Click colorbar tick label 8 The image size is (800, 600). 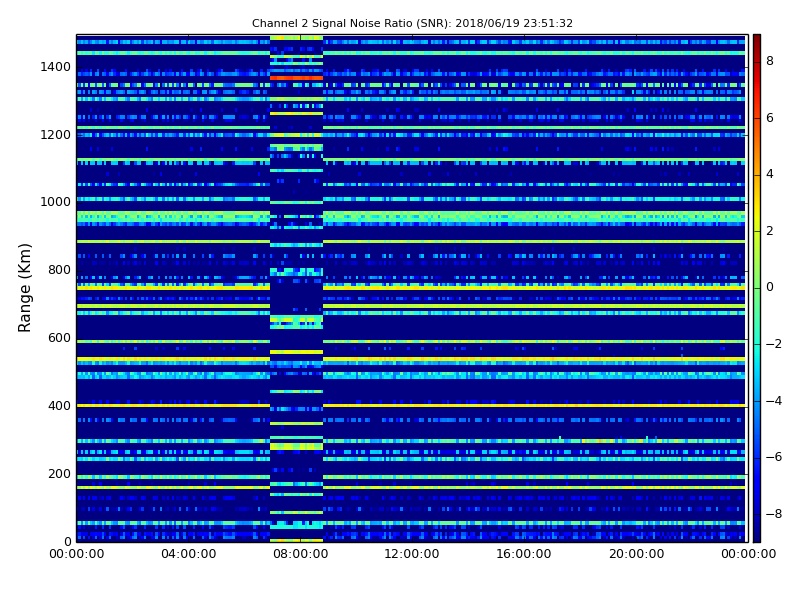pyautogui.click(x=770, y=61)
